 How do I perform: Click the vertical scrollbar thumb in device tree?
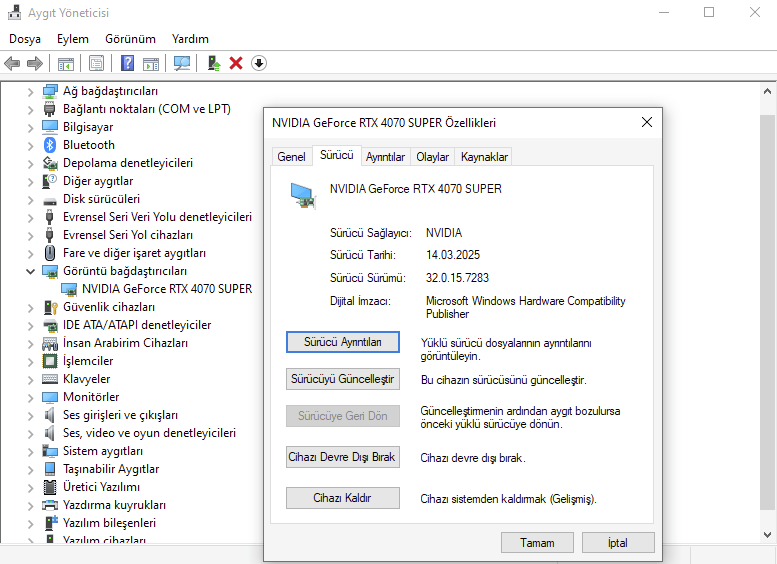pos(767,311)
